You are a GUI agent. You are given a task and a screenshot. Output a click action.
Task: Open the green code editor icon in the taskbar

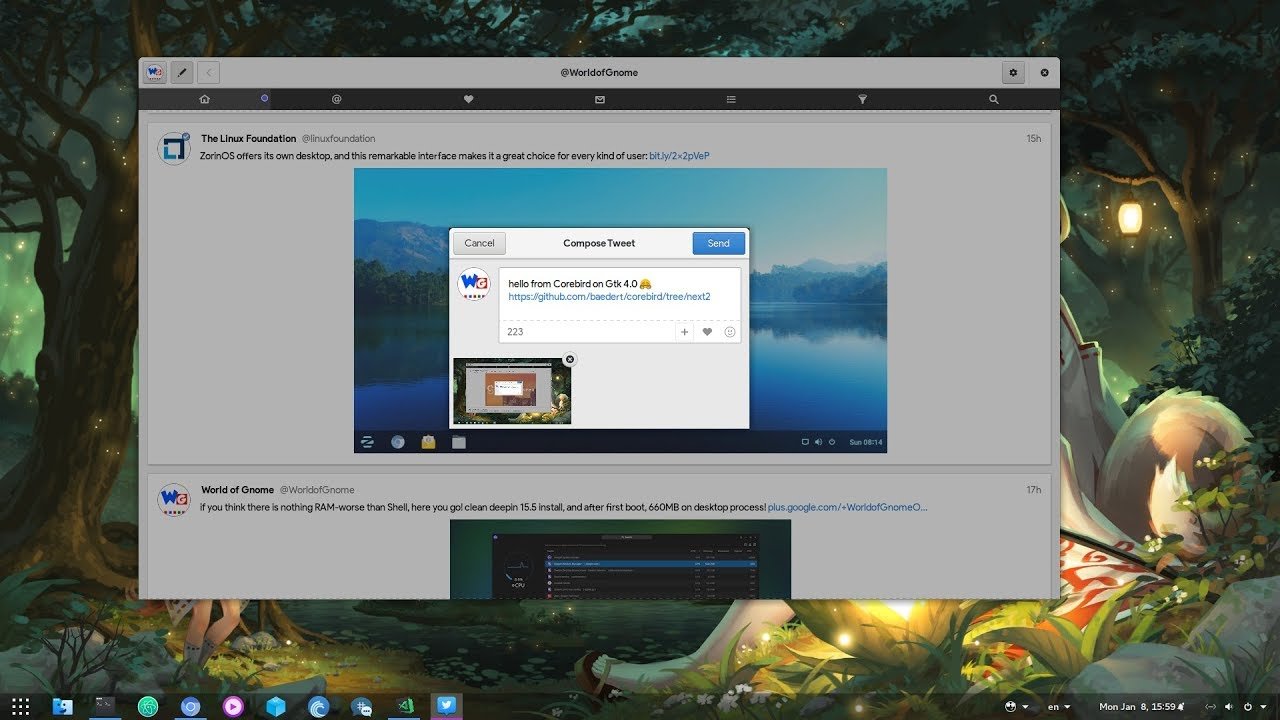point(404,706)
